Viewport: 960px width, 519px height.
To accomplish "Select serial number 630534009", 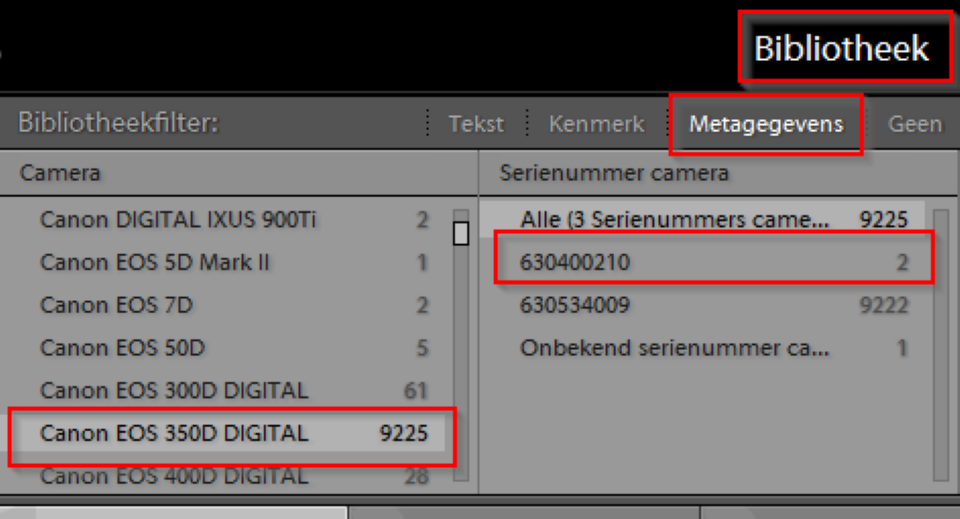I will (702, 305).
